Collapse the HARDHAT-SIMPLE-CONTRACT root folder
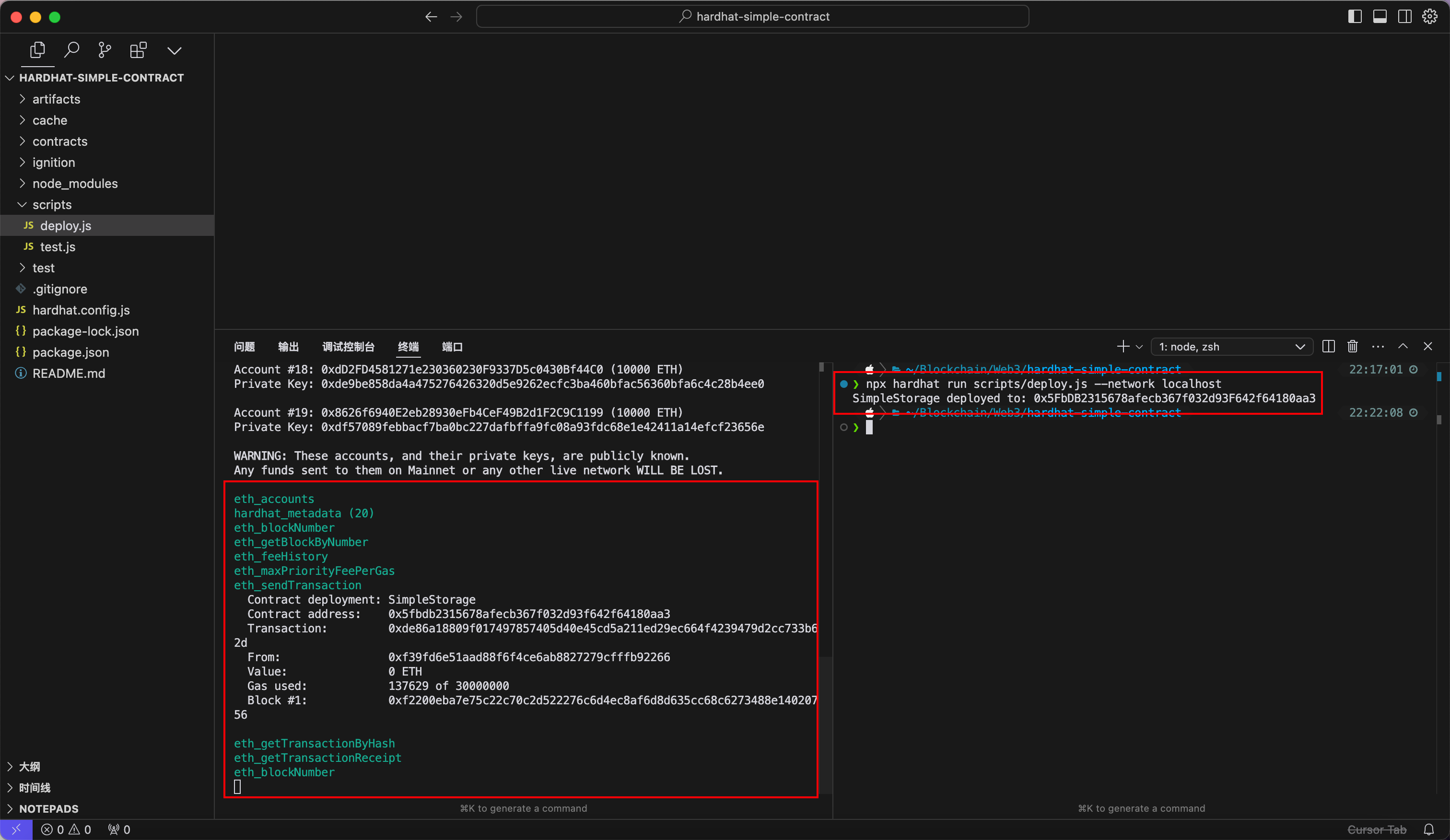The image size is (1450, 840). tap(107, 78)
